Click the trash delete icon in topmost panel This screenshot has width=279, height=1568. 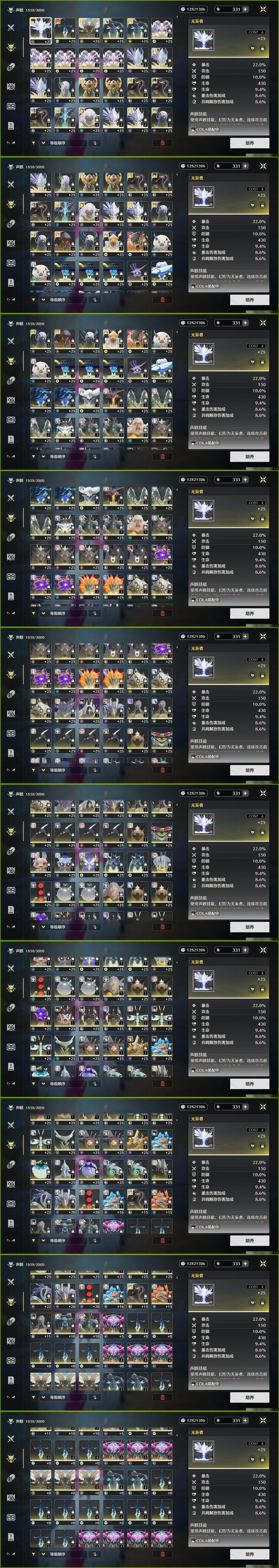coord(162,143)
